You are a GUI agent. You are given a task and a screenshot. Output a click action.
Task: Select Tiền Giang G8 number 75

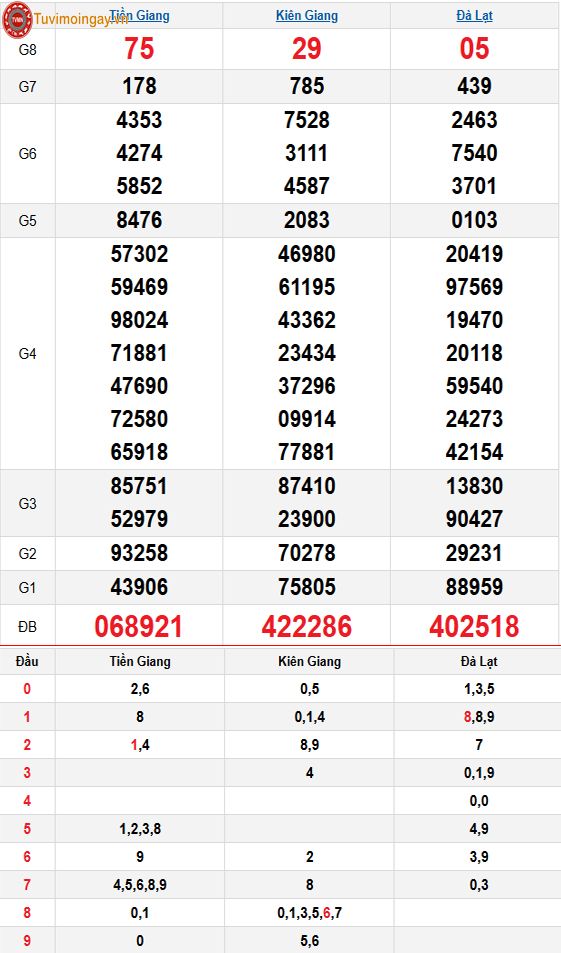pyautogui.click(x=139, y=49)
